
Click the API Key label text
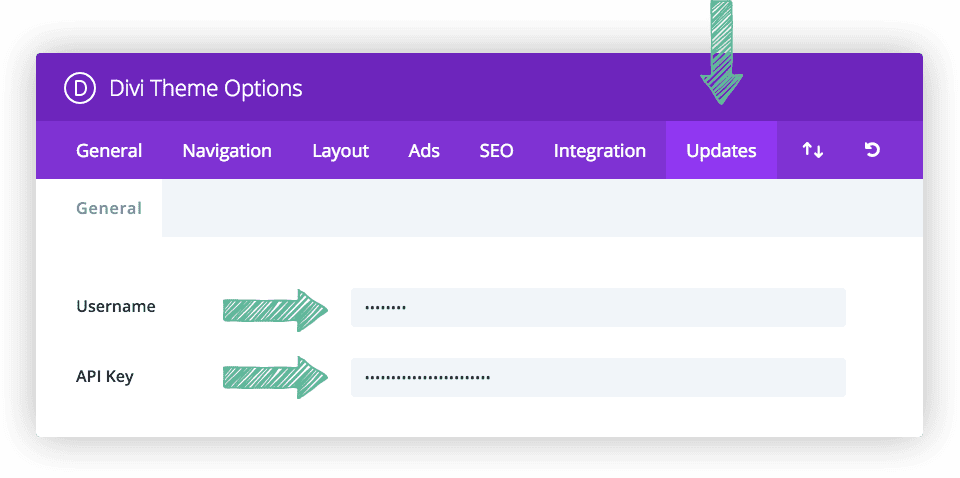click(105, 377)
